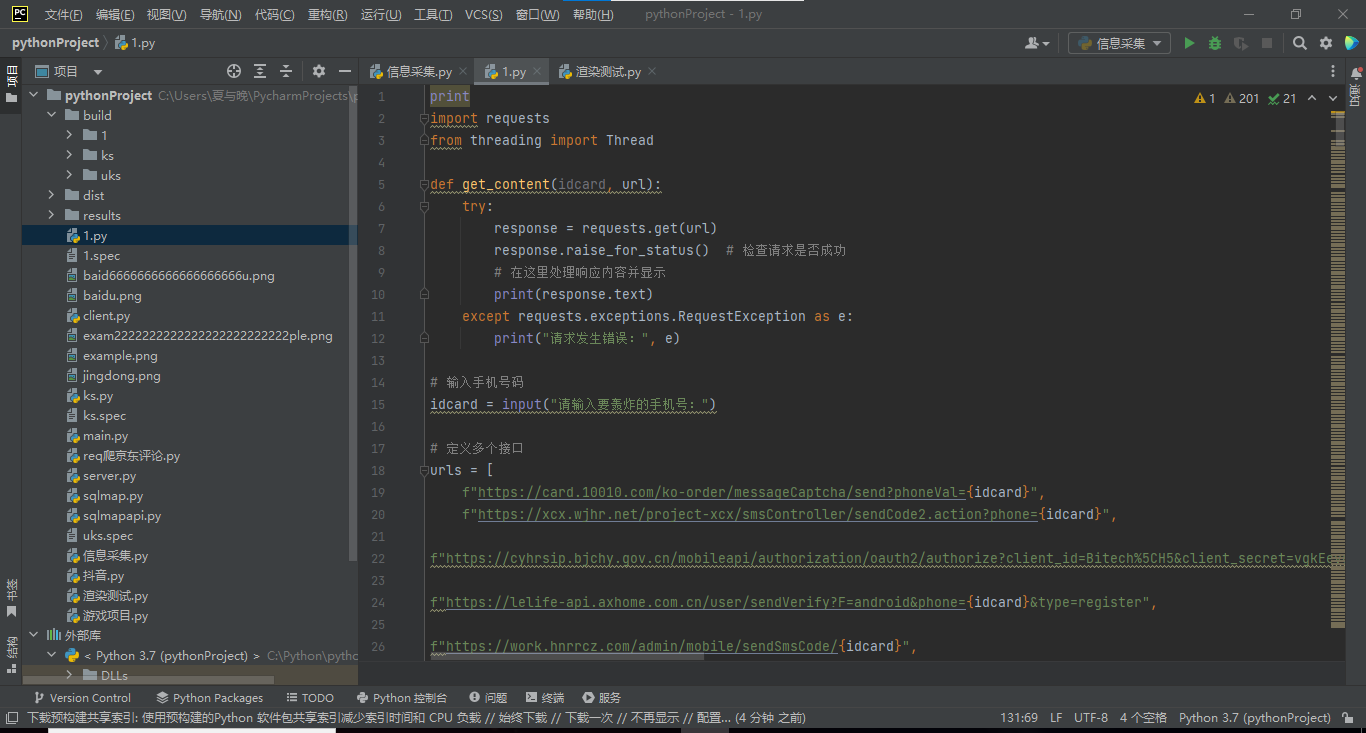Expand the ks folder
Image resolution: width=1366 pixels, height=733 pixels.
[69, 155]
